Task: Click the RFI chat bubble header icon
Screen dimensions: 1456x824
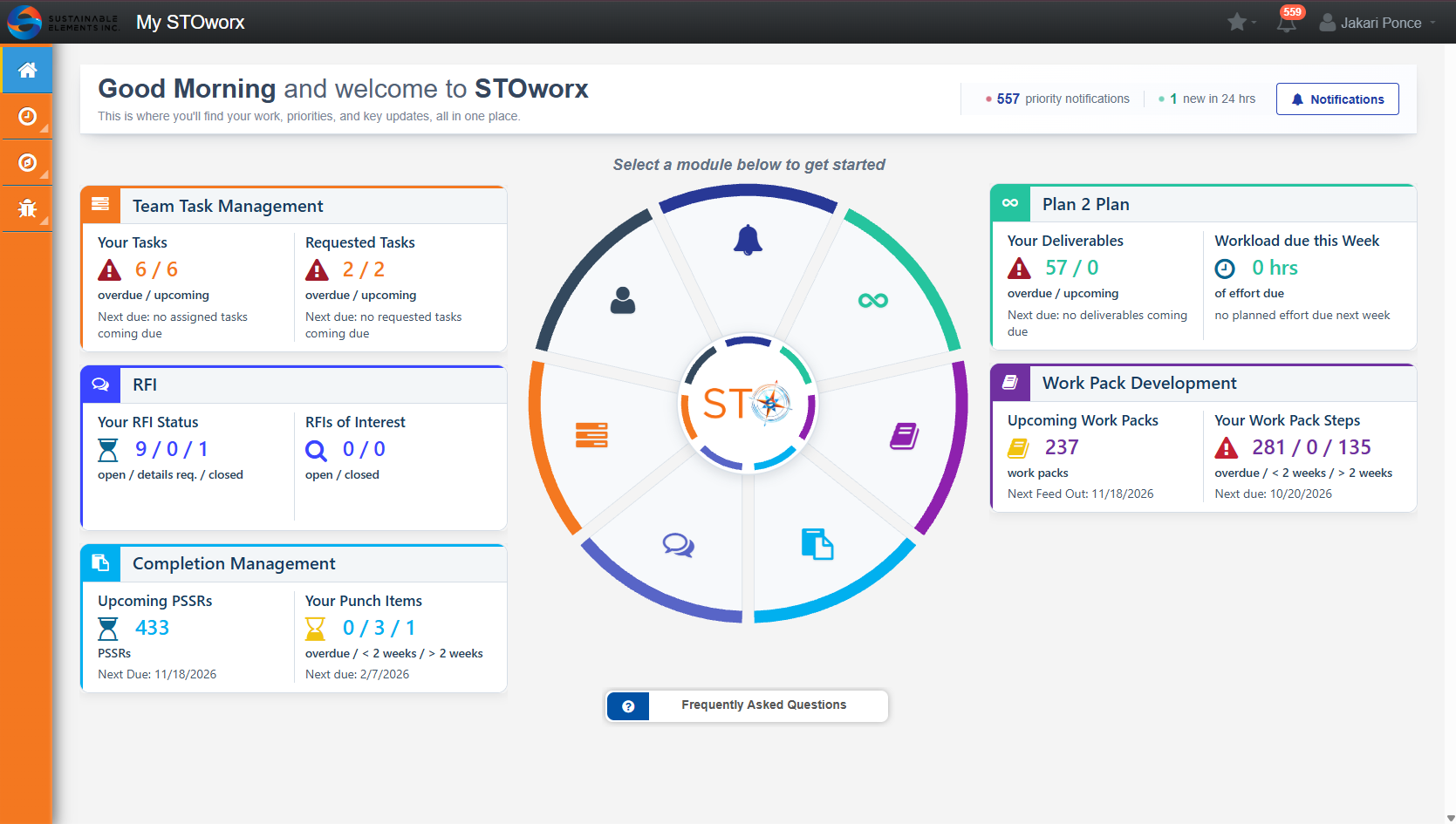Action: (x=100, y=385)
